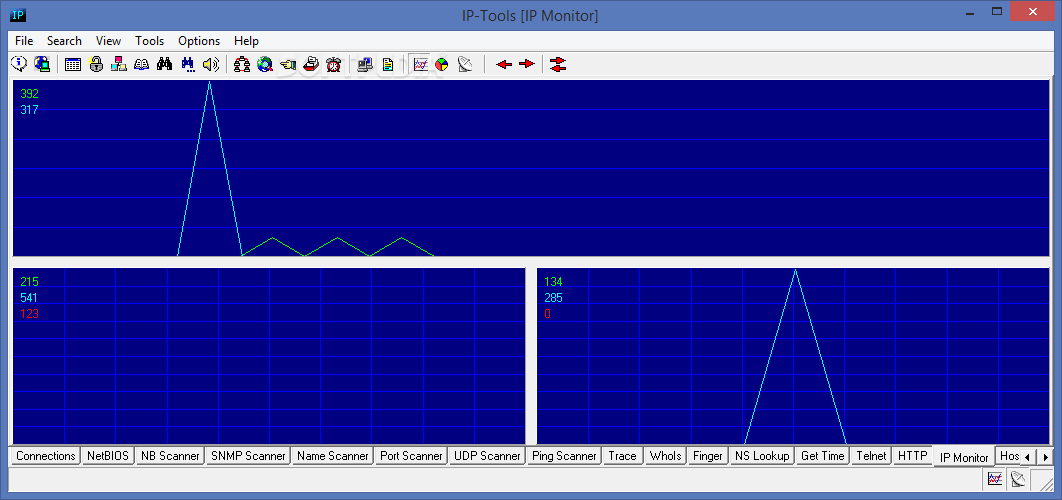Image resolution: width=1062 pixels, height=500 pixels.
Task: Select the IP Monitor tab
Action: pyautogui.click(x=964, y=457)
